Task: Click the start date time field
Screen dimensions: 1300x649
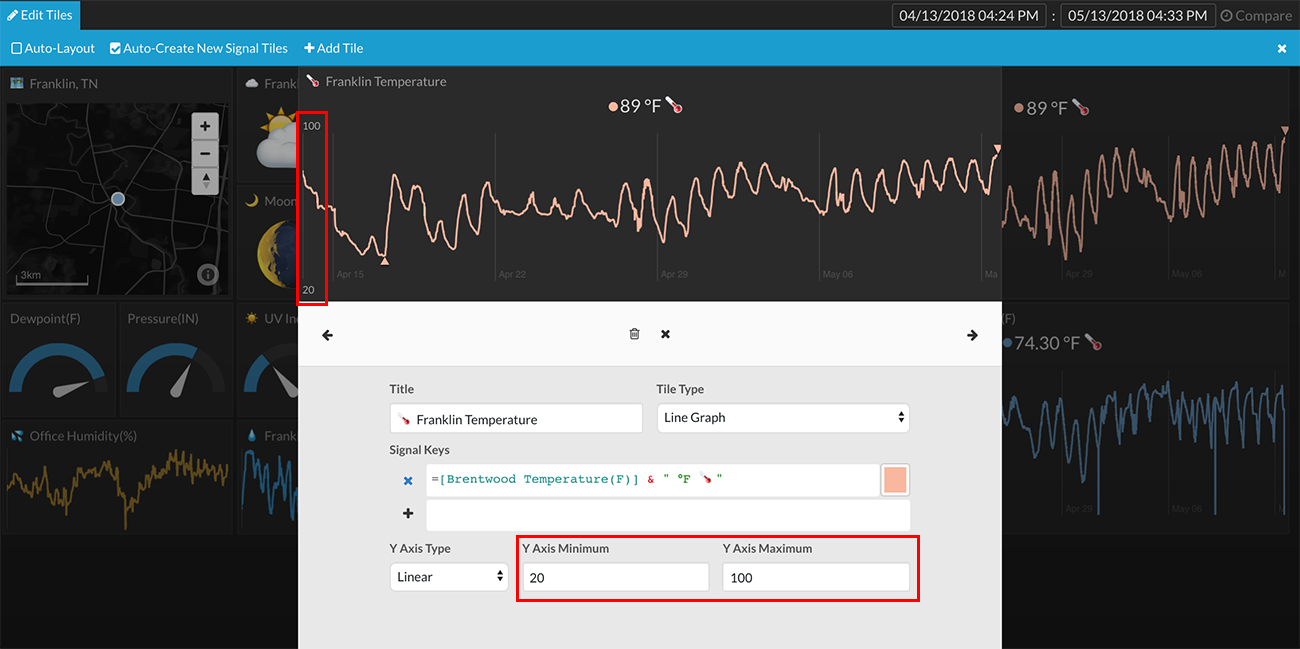Action: pos(968,16)
